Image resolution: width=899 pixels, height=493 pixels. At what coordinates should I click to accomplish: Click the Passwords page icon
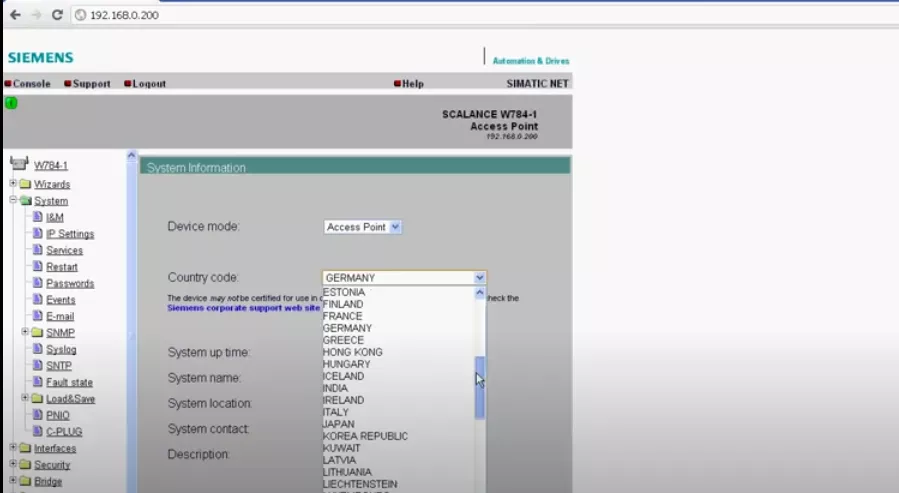coord(37,283)
